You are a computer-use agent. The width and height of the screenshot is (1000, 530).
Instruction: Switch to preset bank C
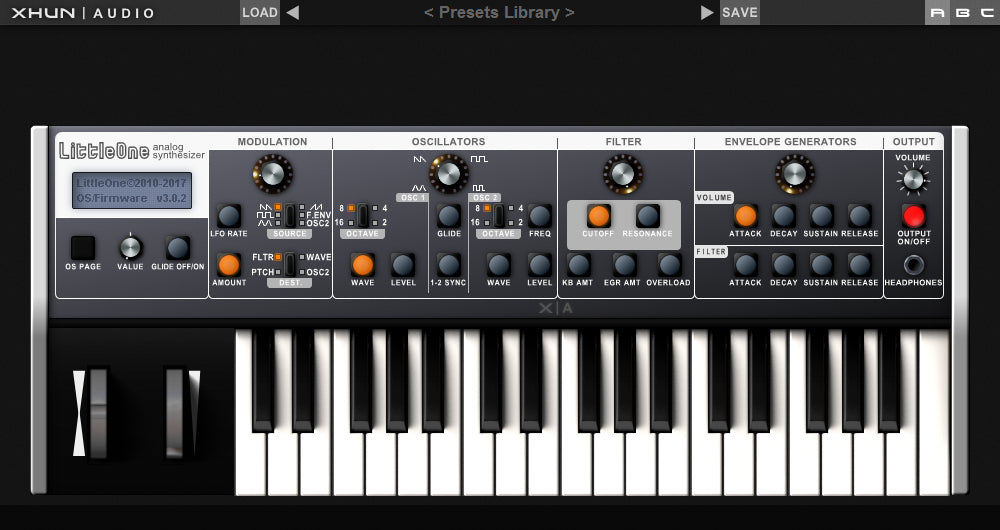[985, 13]
